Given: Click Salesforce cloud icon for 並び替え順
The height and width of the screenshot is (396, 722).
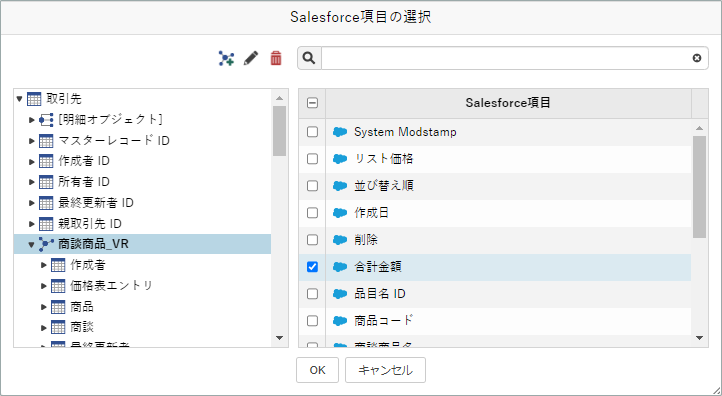Looking at the screenshot, I should coord(340,186).
